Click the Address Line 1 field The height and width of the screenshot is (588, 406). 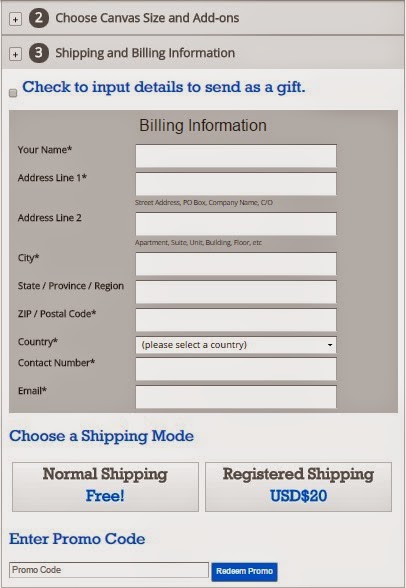tap(236, 184)
